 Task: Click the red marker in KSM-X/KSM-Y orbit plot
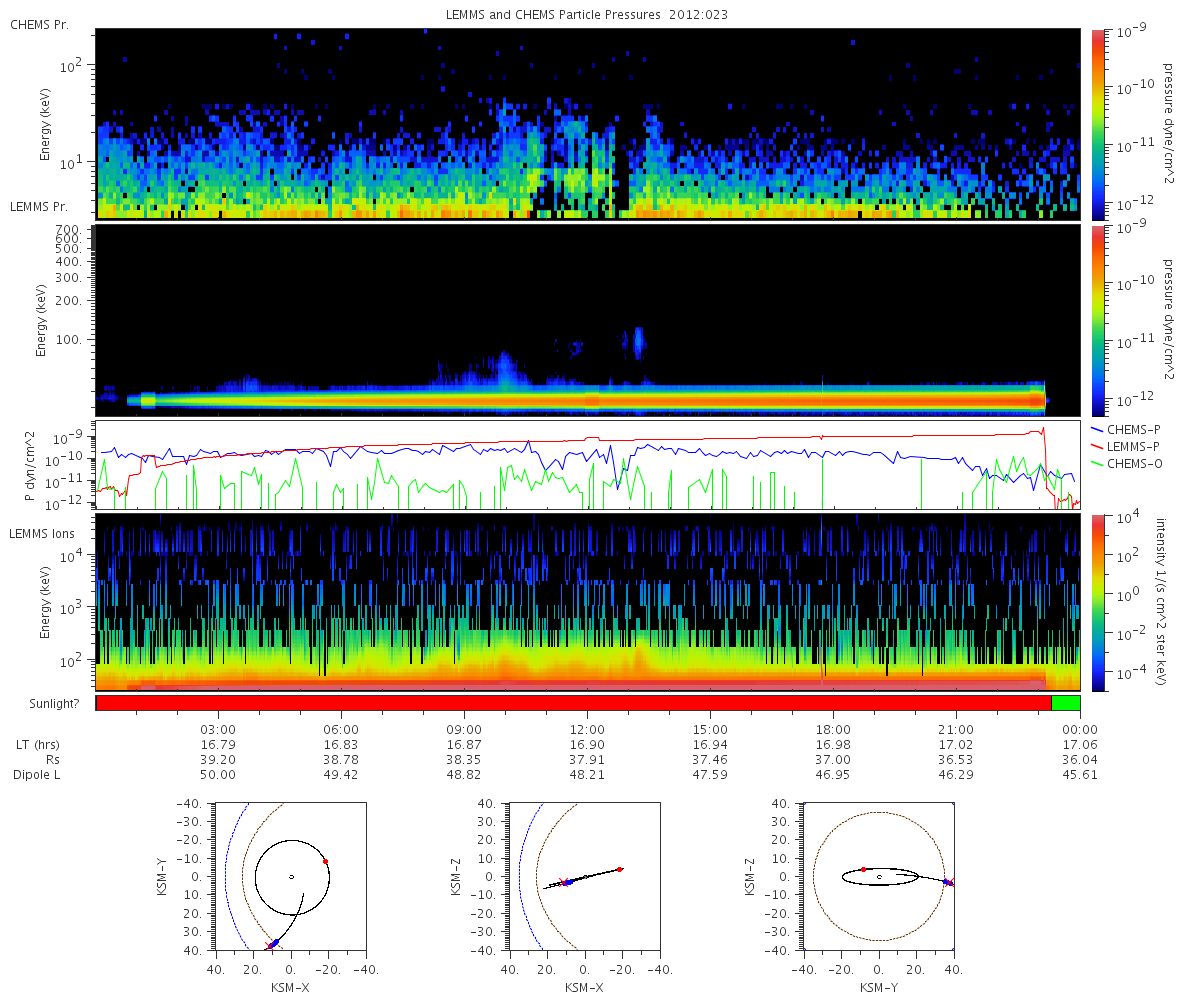click(x=325, y=861)
